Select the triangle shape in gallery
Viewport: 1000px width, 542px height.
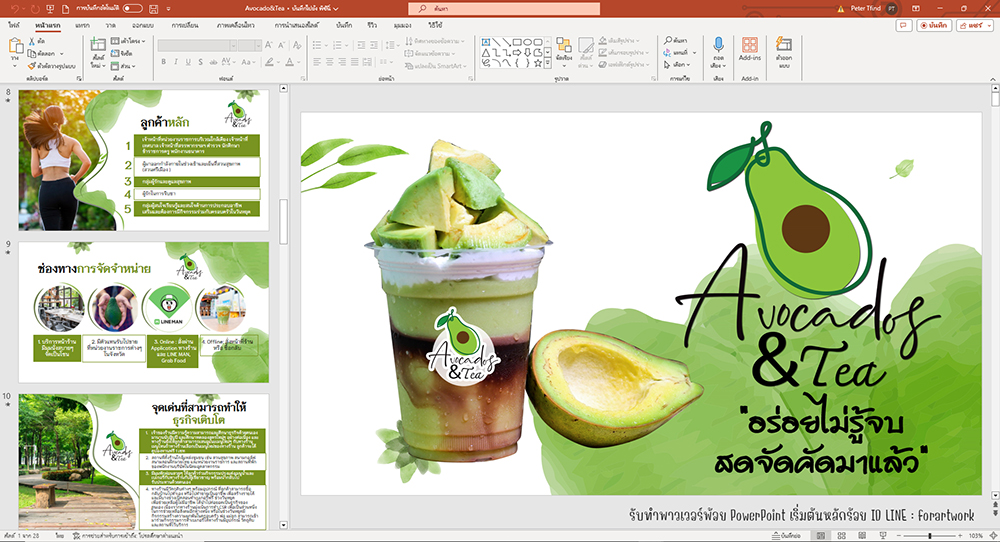tap(486, 53)
